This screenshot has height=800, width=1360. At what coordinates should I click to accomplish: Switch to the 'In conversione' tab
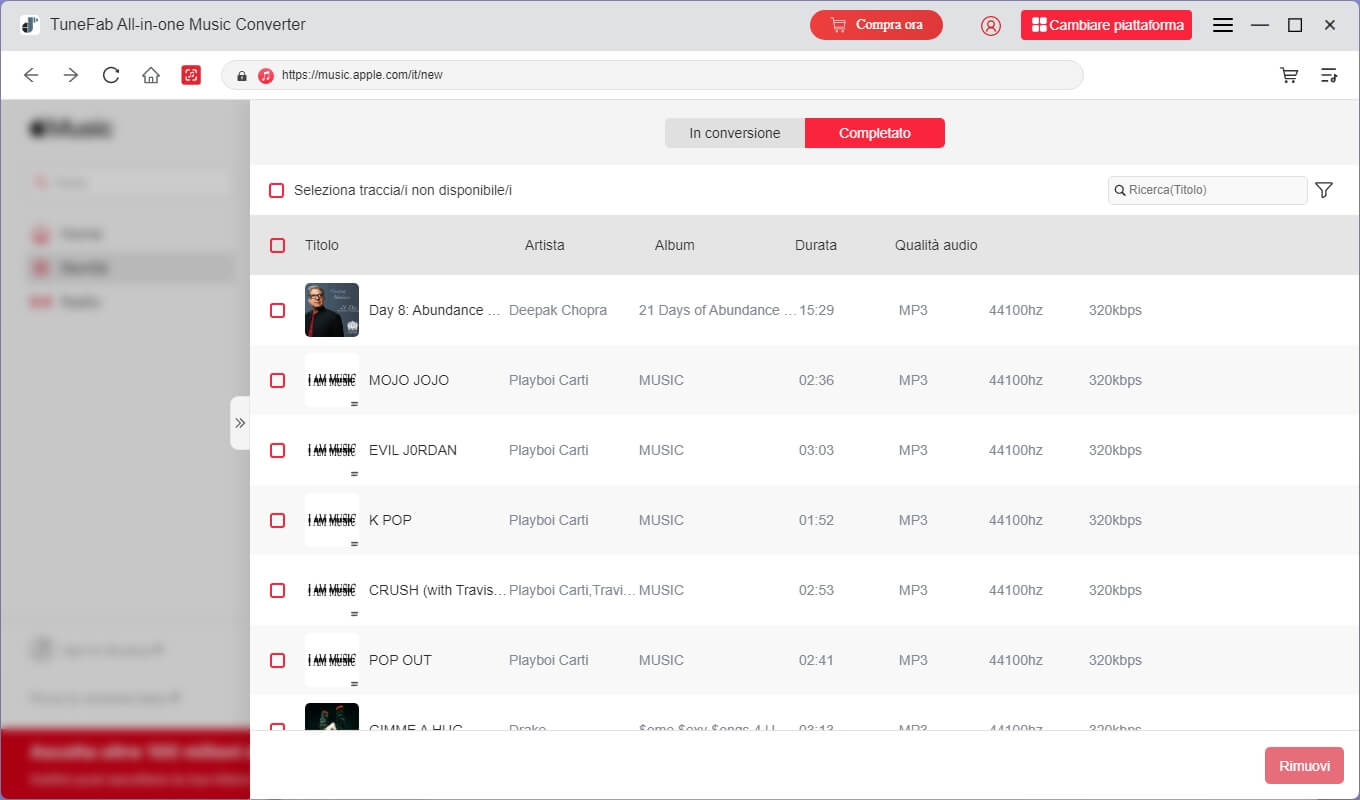(x=735, y=133)
